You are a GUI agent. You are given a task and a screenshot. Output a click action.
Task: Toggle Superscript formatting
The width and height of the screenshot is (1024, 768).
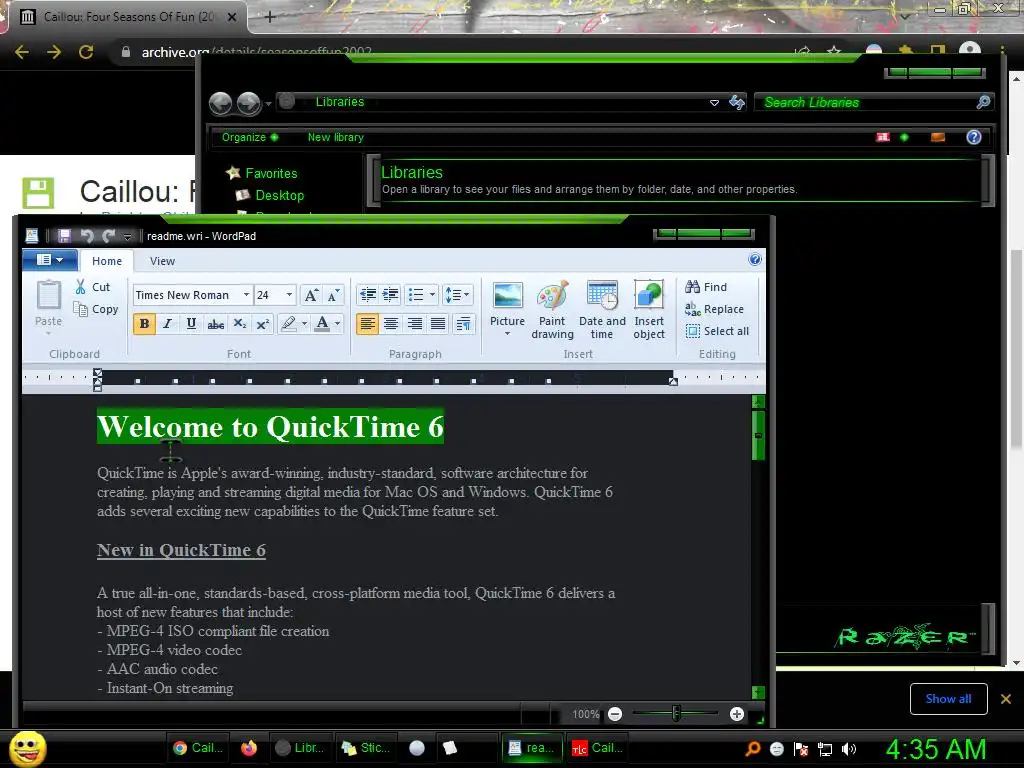tap(263, 323)
